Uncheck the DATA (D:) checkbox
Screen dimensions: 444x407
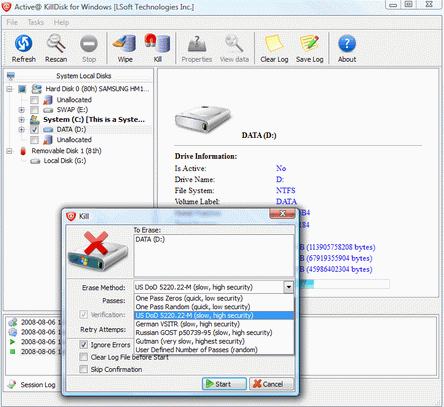click(34, 130)
